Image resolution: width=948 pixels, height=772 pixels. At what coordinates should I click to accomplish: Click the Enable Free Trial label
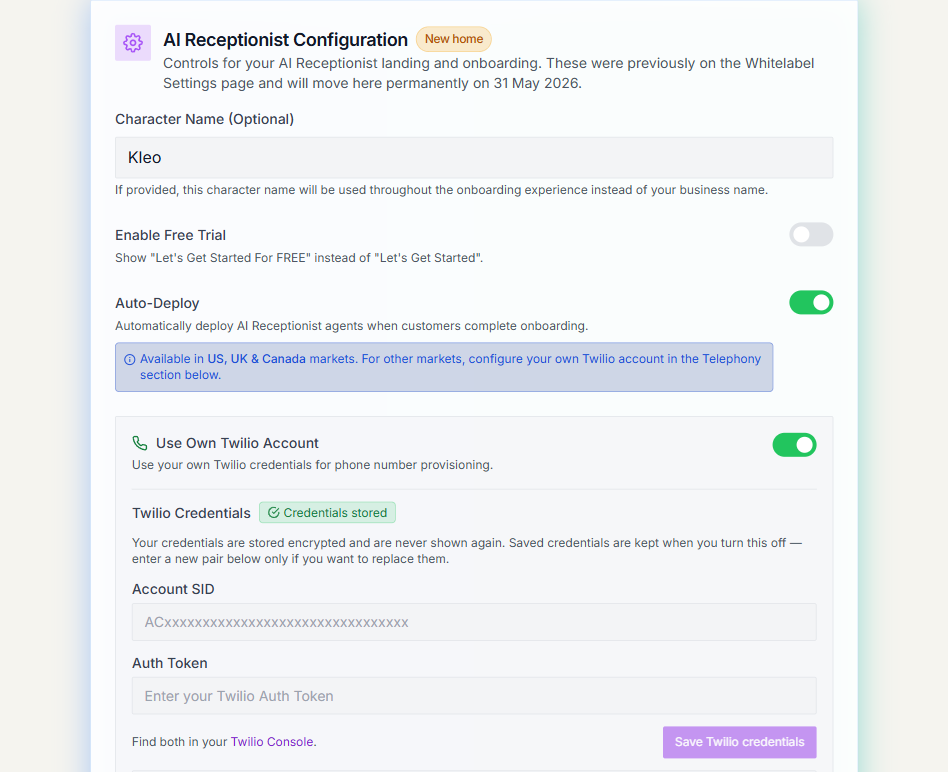(170, 235)
